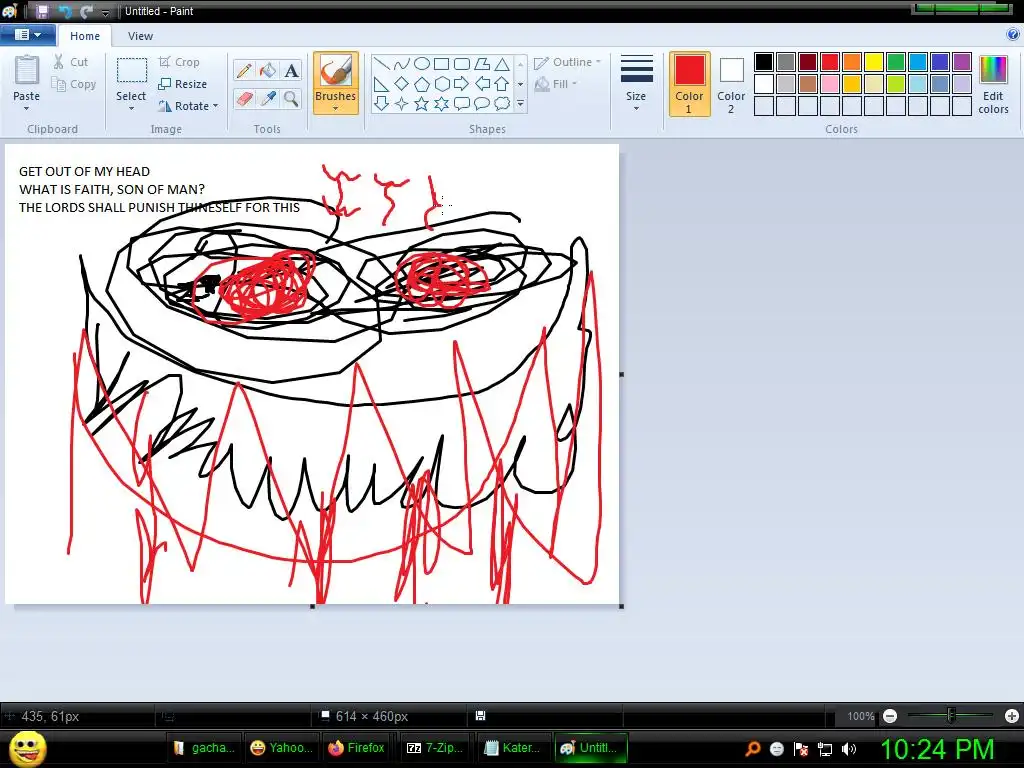
Task: Click the Crop button
Action: 179,62
